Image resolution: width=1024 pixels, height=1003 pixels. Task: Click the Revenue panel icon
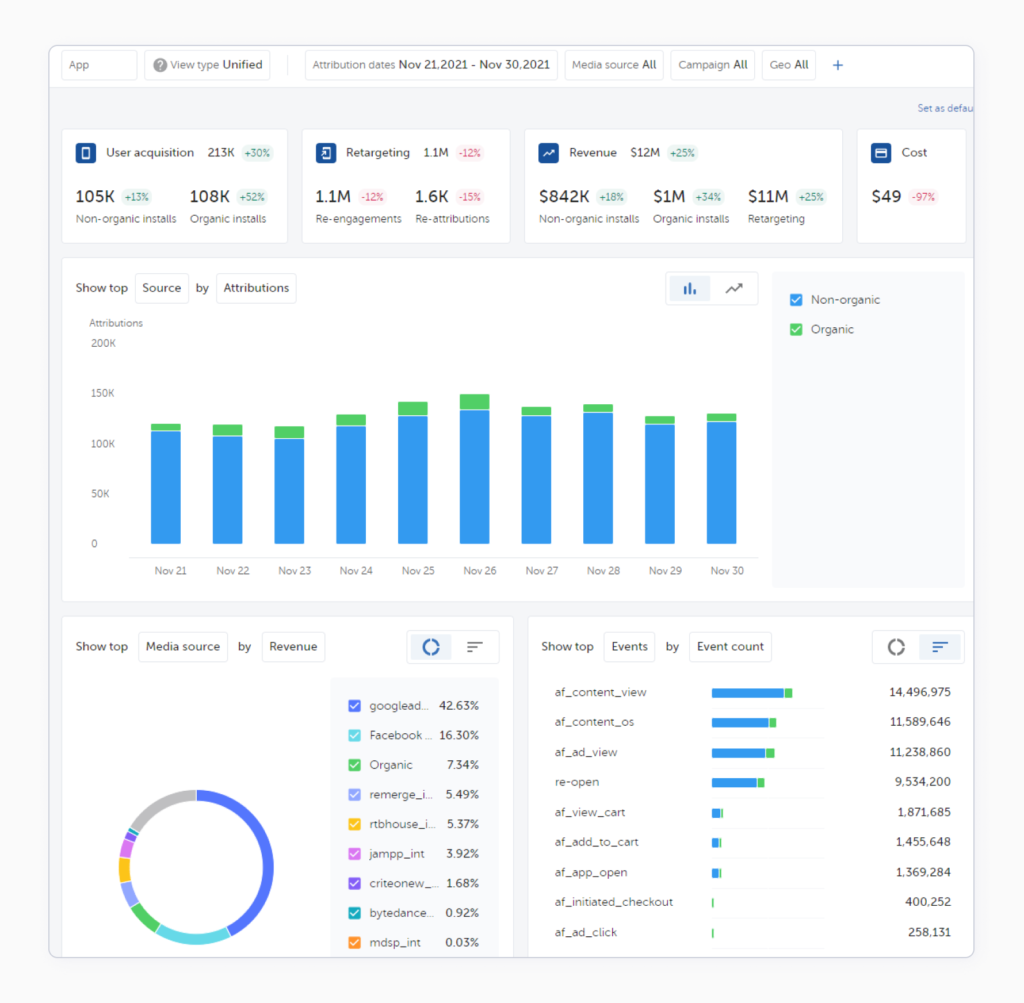[x=548, y=152]
